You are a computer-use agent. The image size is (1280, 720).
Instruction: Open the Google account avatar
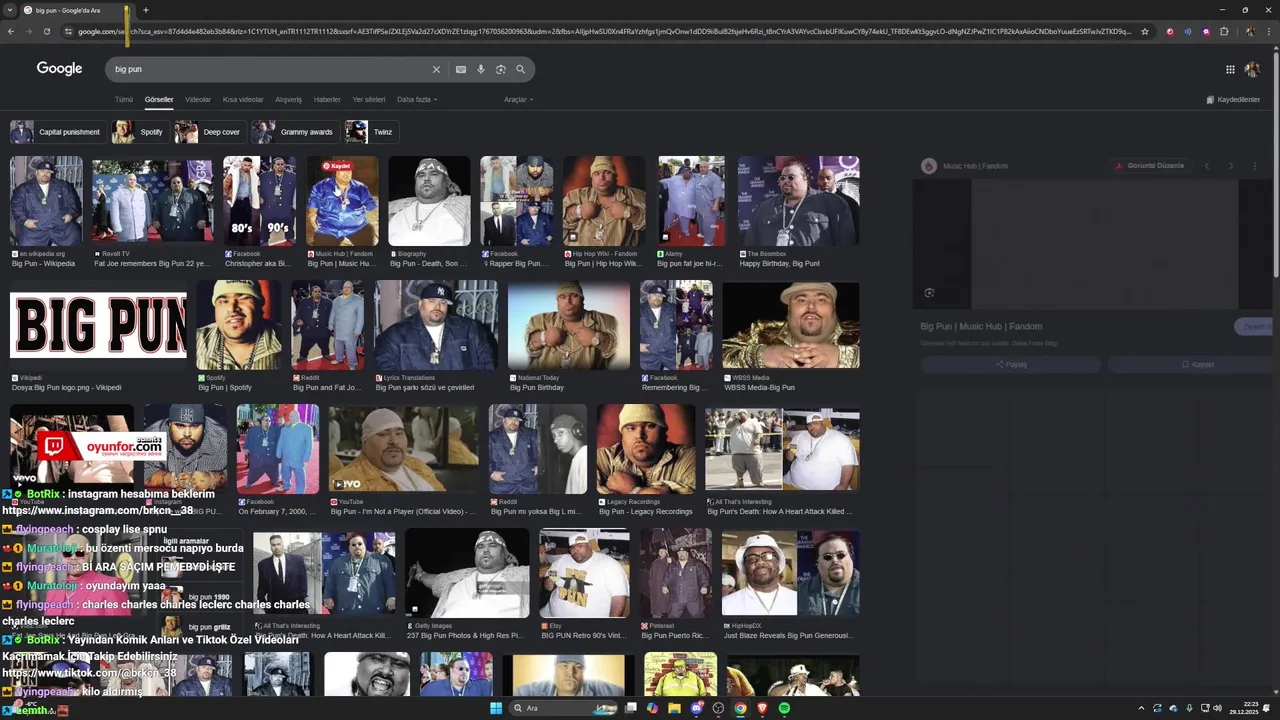point(1252,69)
